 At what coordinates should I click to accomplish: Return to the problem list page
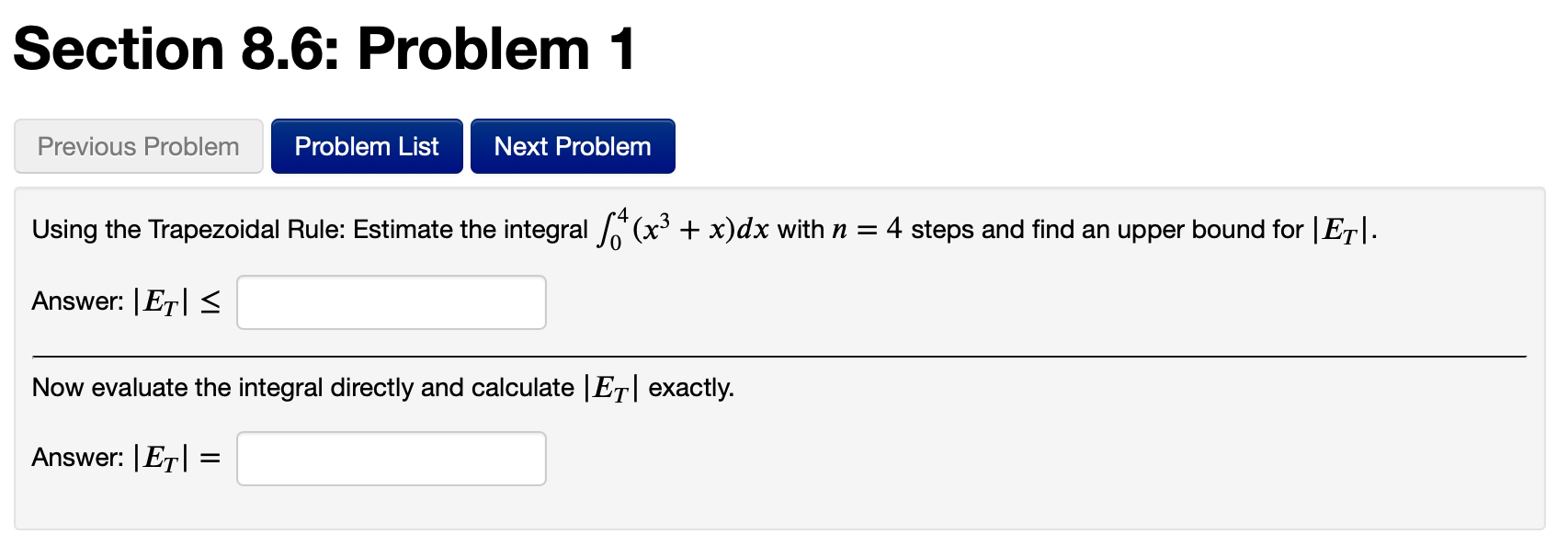tap(367, 145)
